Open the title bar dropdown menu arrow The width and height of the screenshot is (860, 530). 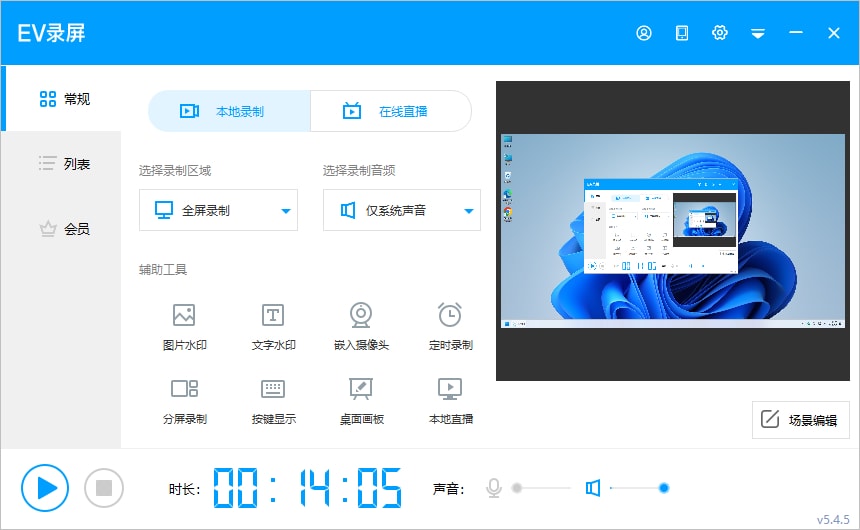click(758, 34)
